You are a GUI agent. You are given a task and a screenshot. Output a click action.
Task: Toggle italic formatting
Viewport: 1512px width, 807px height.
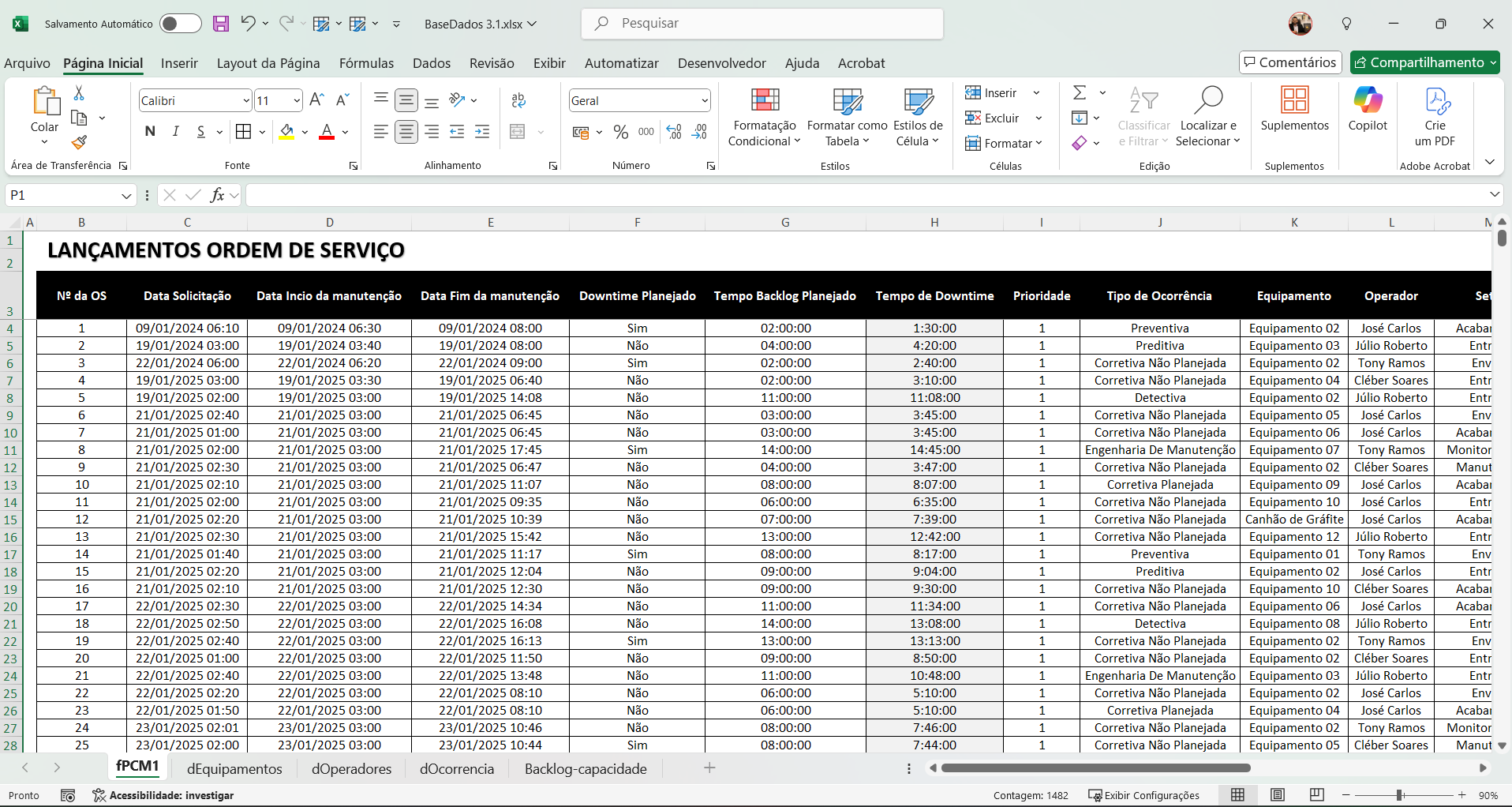click(175, 132)
